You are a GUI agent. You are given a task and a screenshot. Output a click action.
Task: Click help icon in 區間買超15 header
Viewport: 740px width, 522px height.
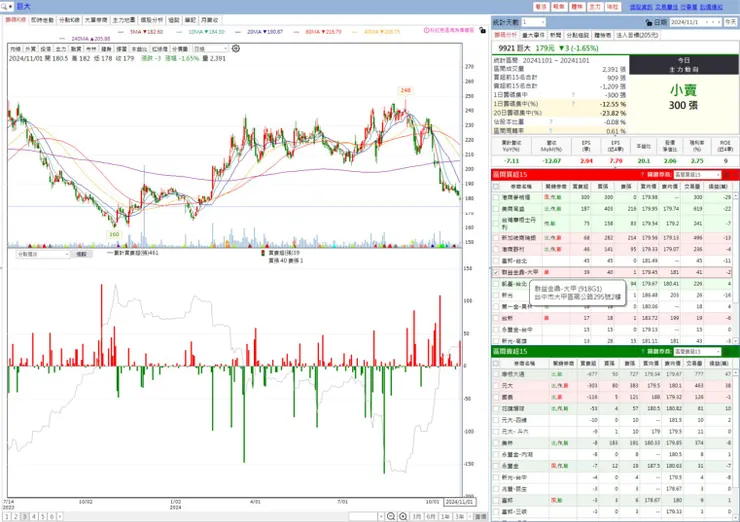(642, 175)
